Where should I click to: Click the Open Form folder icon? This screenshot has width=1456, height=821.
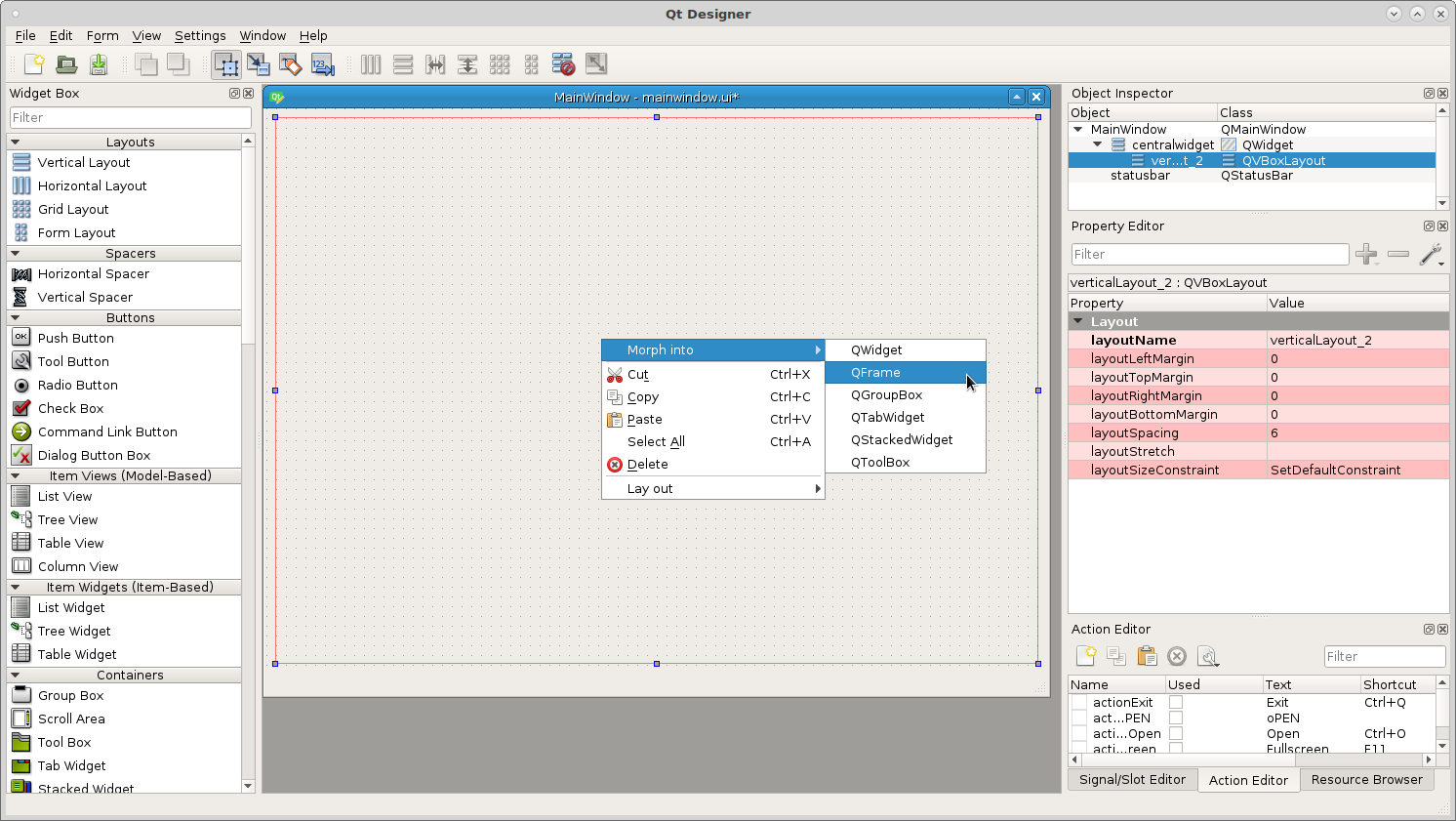[66, 64]
